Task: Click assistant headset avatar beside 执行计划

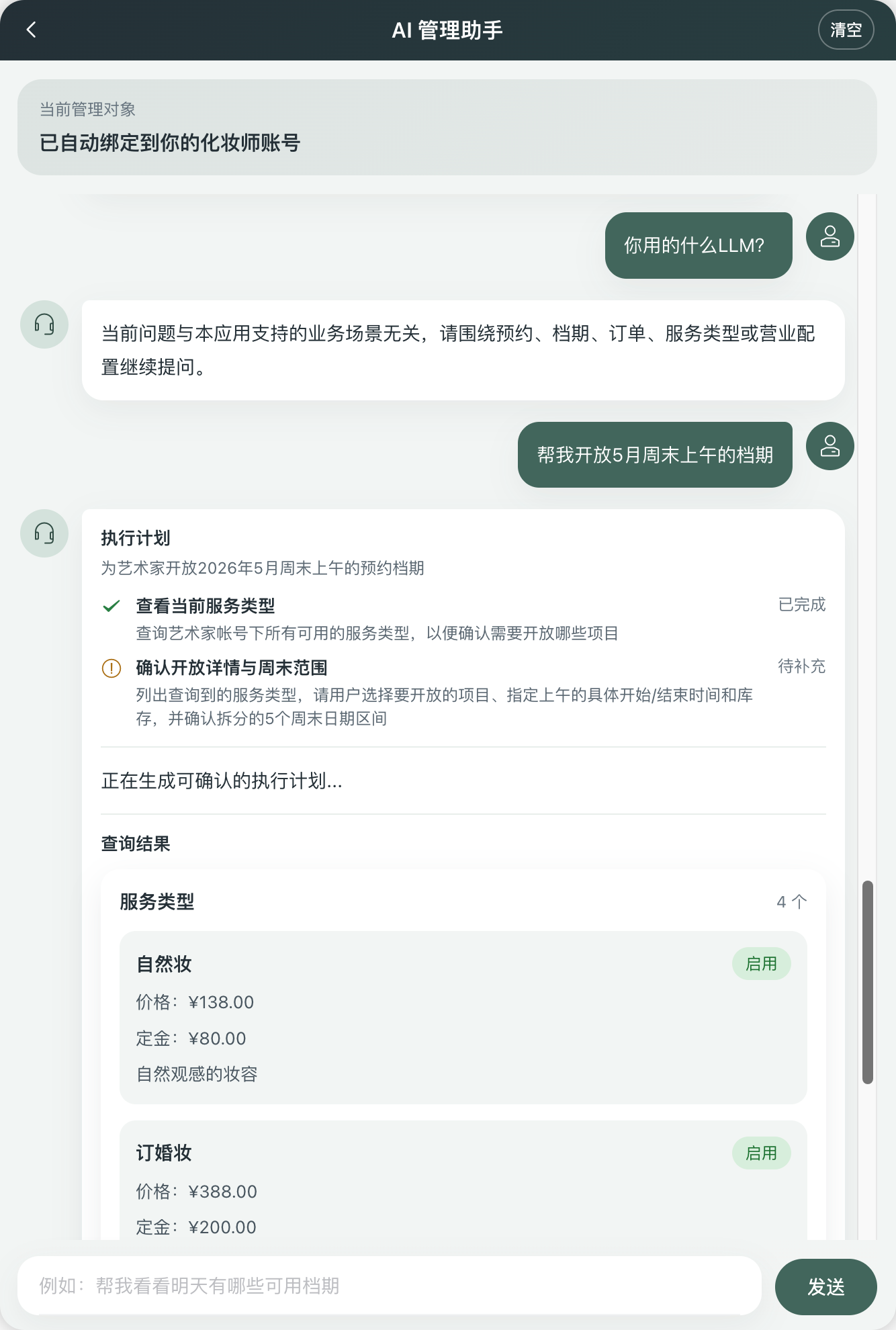Action: click(44, 533)
